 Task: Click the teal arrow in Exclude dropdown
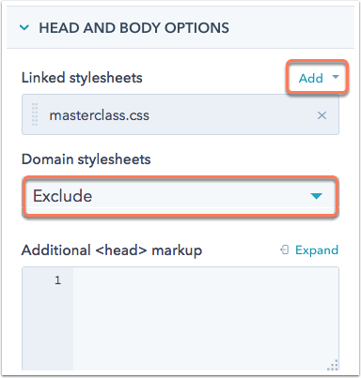coord(316,196)
